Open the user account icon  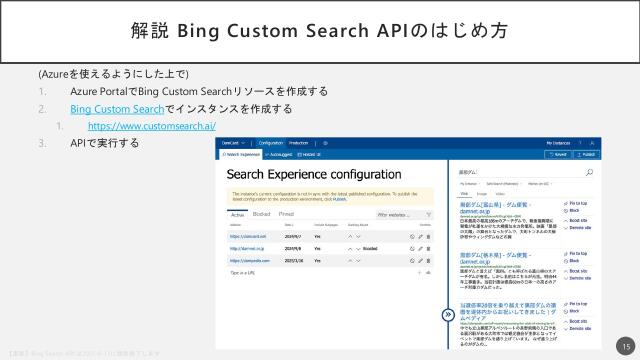click(592, 143)
